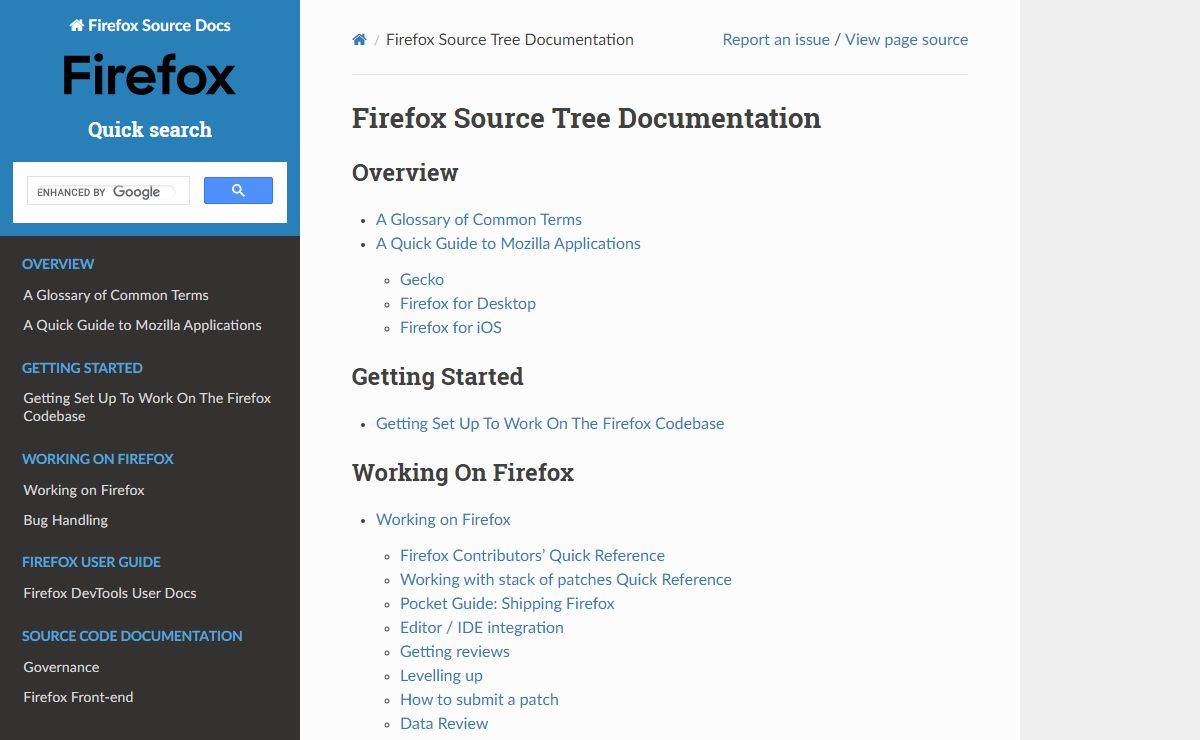Open Firefox for Desktop link

click(468, 303)
